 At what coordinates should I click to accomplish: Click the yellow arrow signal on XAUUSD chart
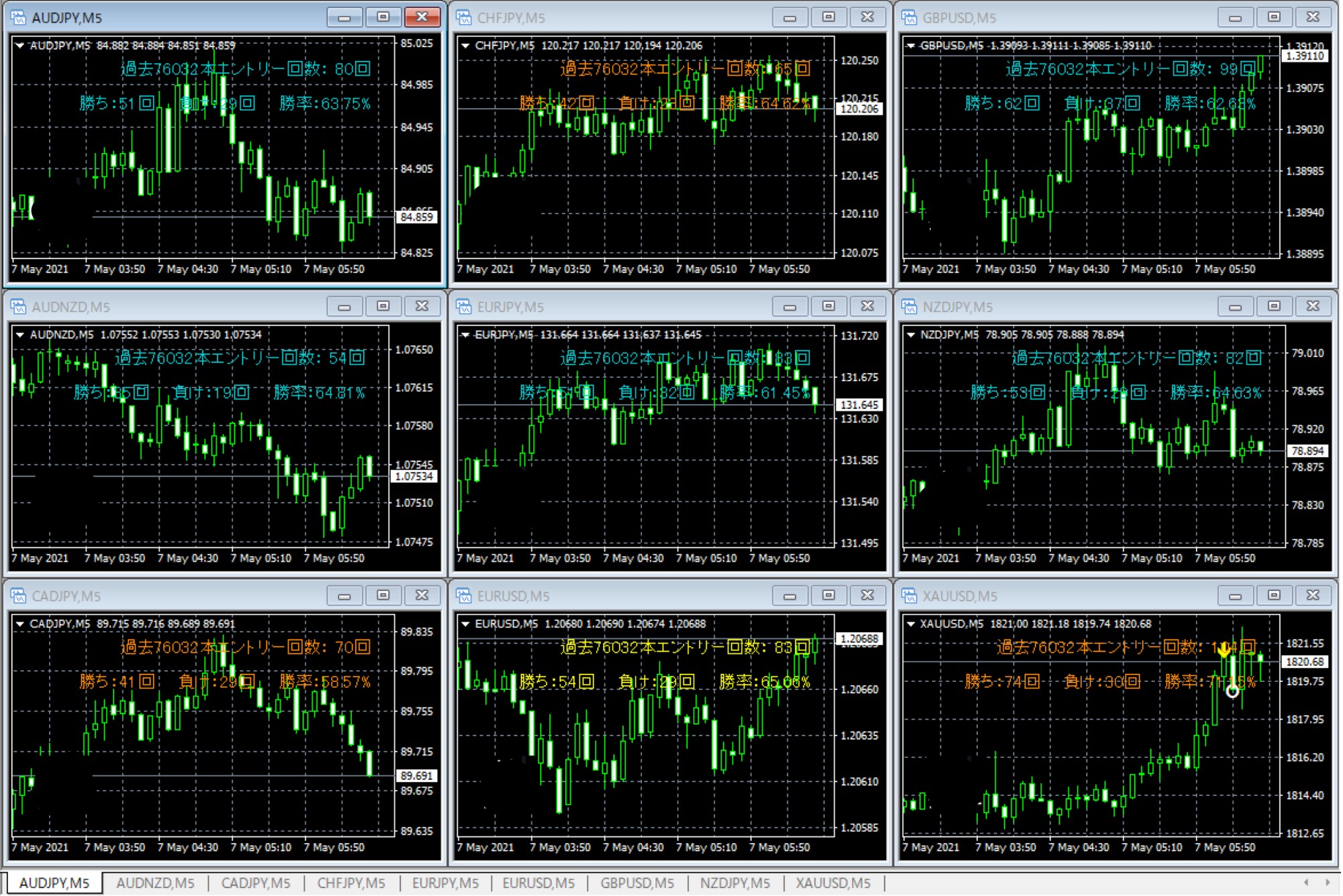click(1223, 649)
